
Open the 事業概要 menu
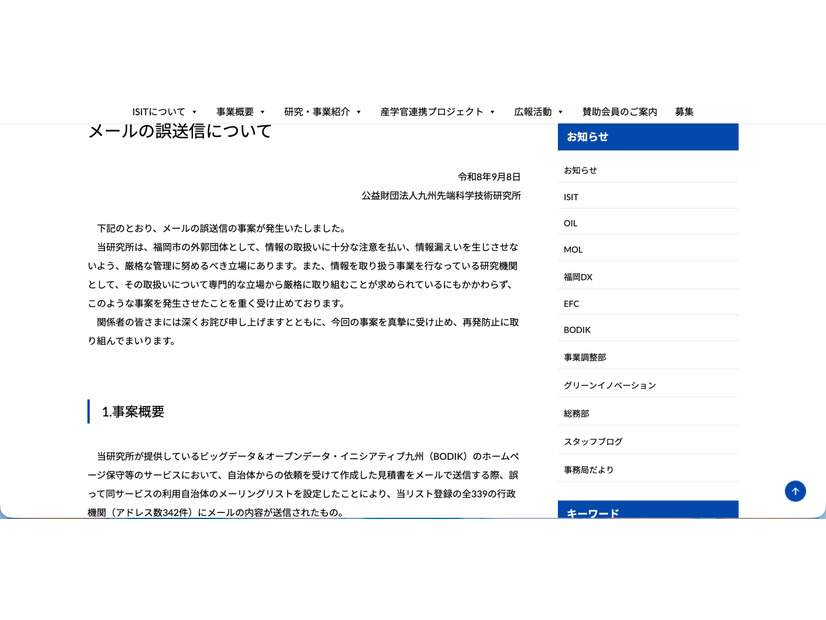(x=235, y=112)
